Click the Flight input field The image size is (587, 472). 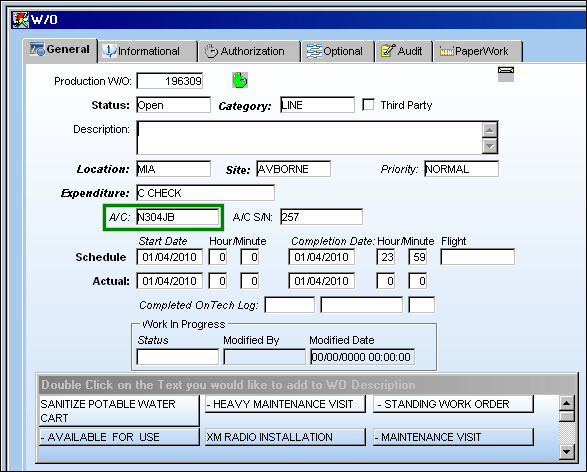[477, 257]
